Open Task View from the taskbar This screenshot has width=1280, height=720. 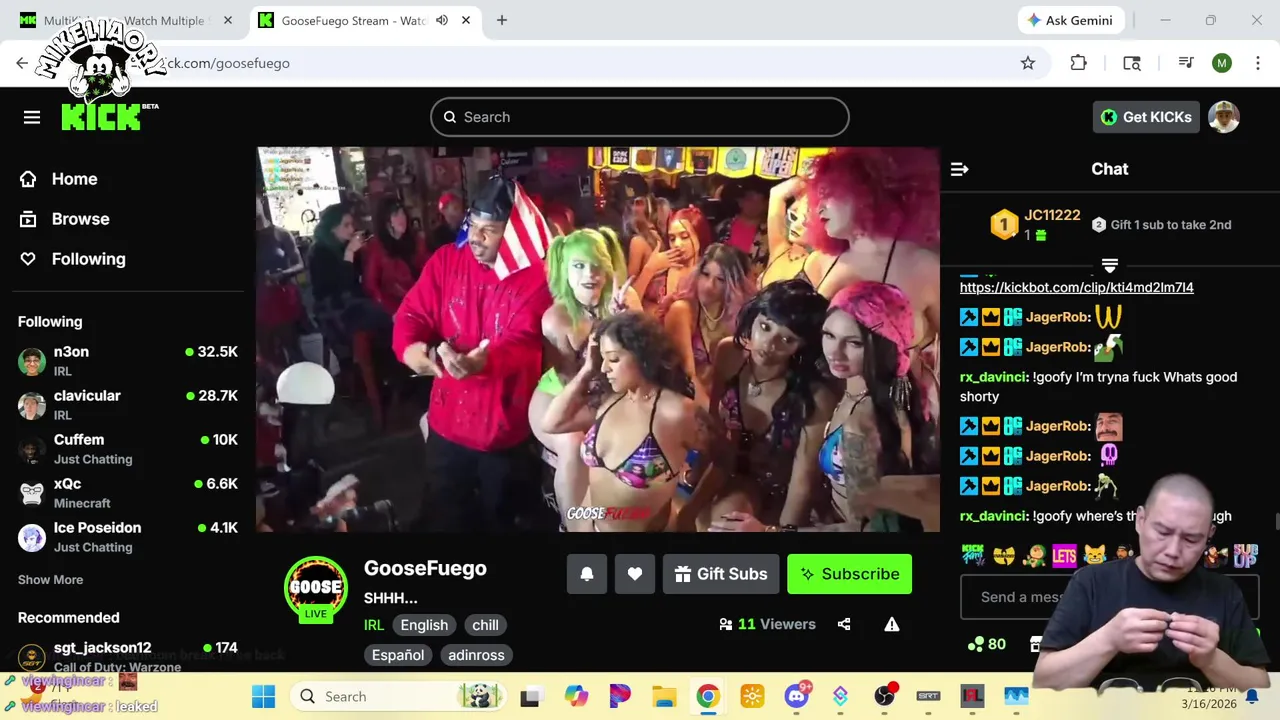click(530, 697)
